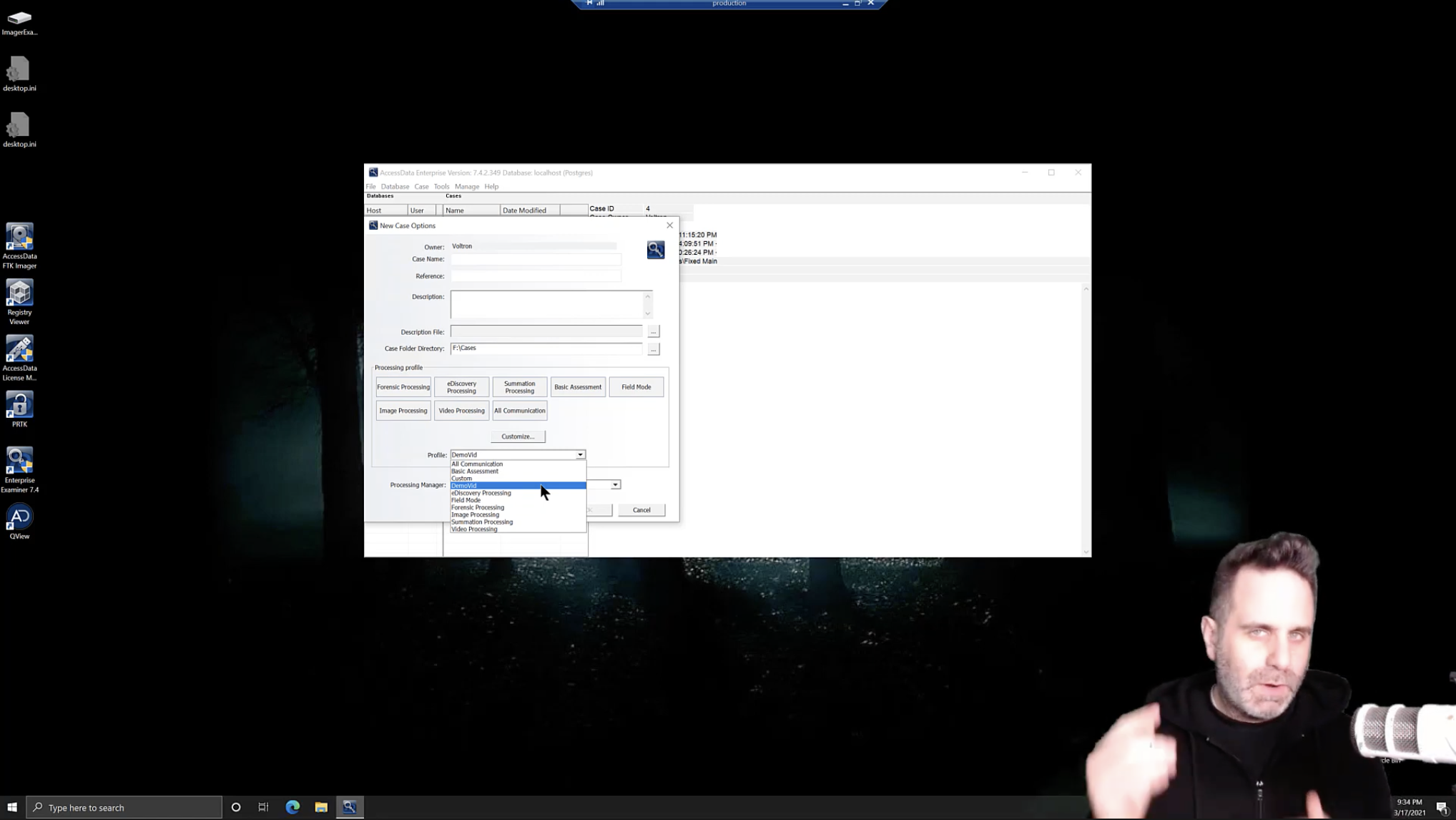The height and width of the screenshot is (820, 1456).
Task: Launch PRTK from the desktop
Action: click(x=19, y=406)
